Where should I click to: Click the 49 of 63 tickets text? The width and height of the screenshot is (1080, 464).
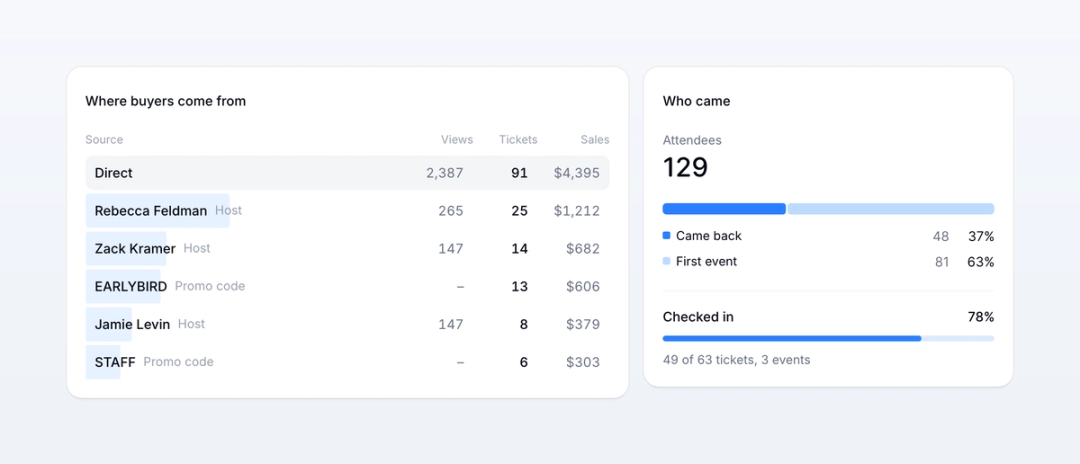[736, 360]
